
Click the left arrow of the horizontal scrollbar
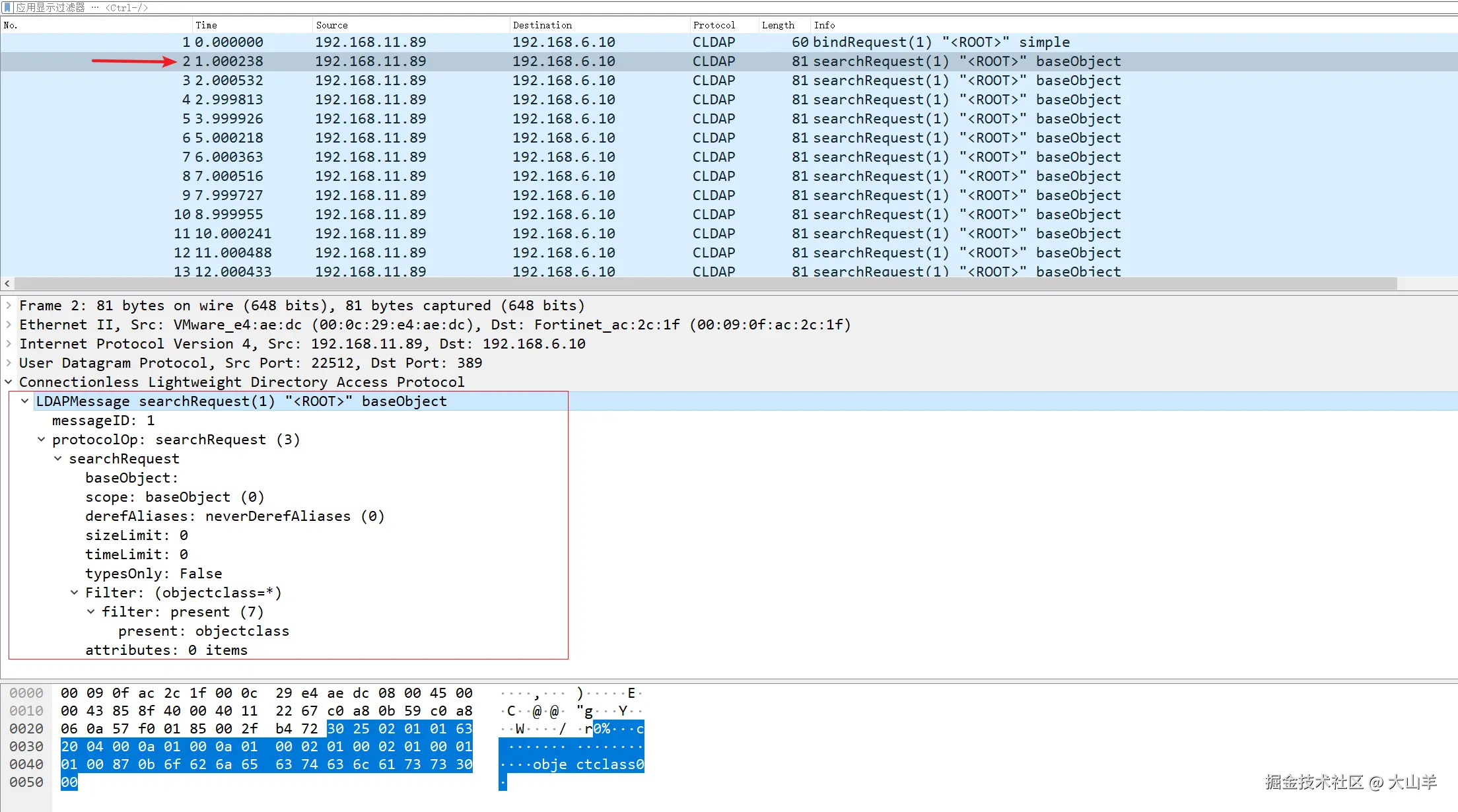[7, 283]
